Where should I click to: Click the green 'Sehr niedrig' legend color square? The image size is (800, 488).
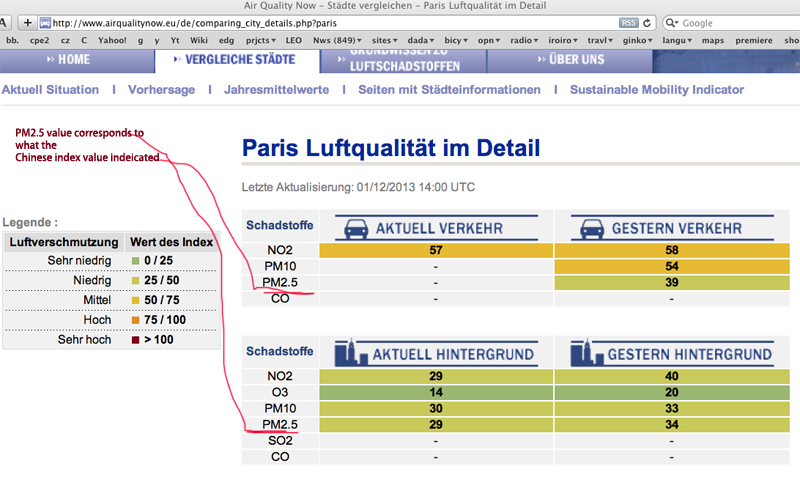(135, 261)
